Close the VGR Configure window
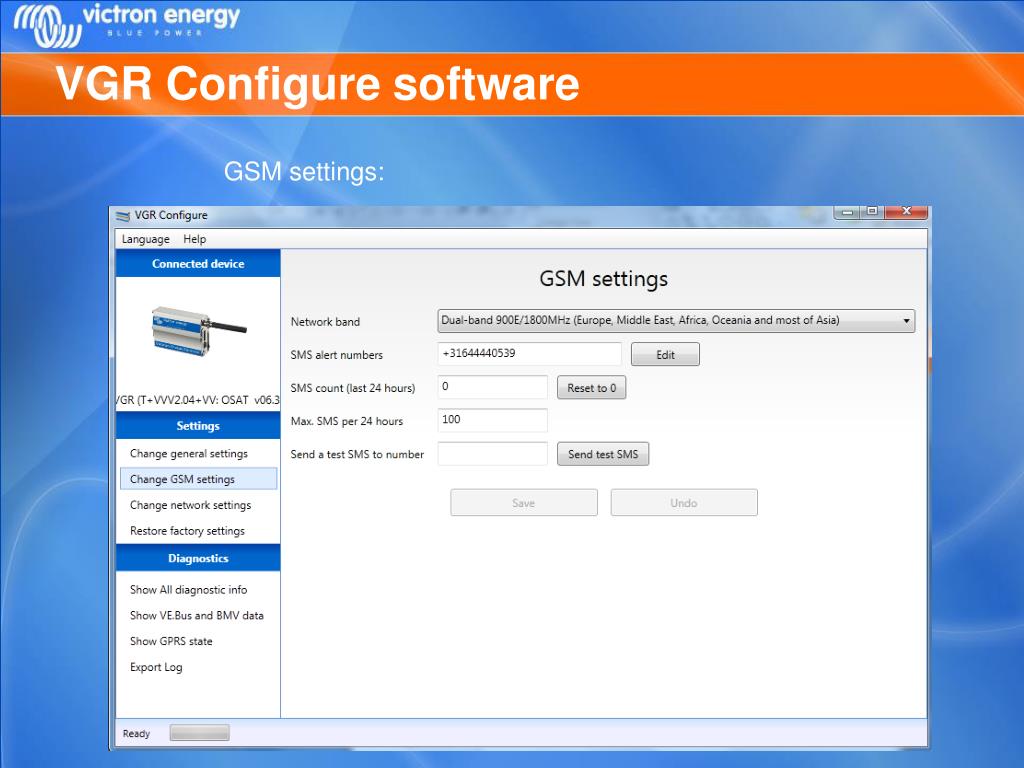Viewport: 1024px width, 768px height. coord(906,211)
